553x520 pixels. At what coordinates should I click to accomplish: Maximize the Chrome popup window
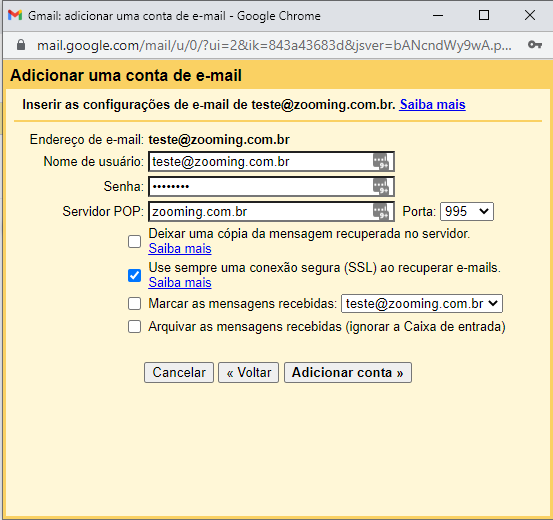click(x=484, y=15)
